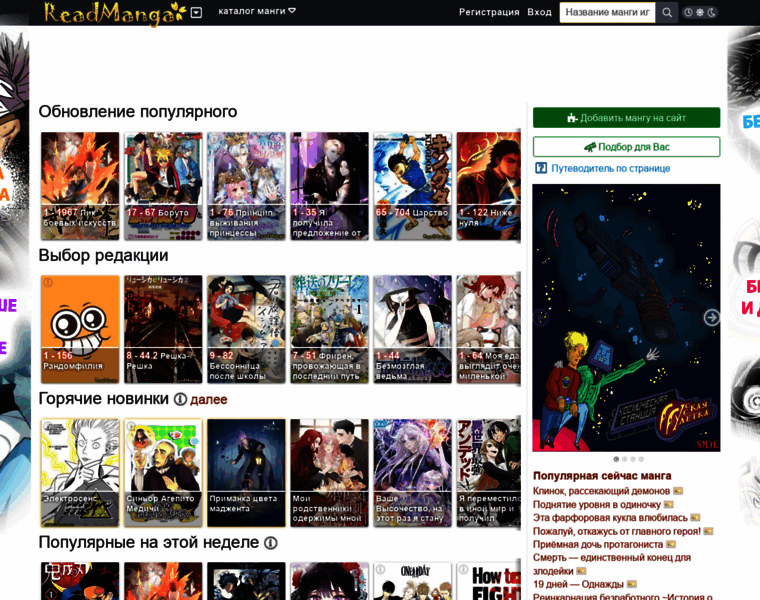Image resolution: width=760 pixels, height=600 pixels.
Task: Open Бессонница после школы card
Action: 246,330
